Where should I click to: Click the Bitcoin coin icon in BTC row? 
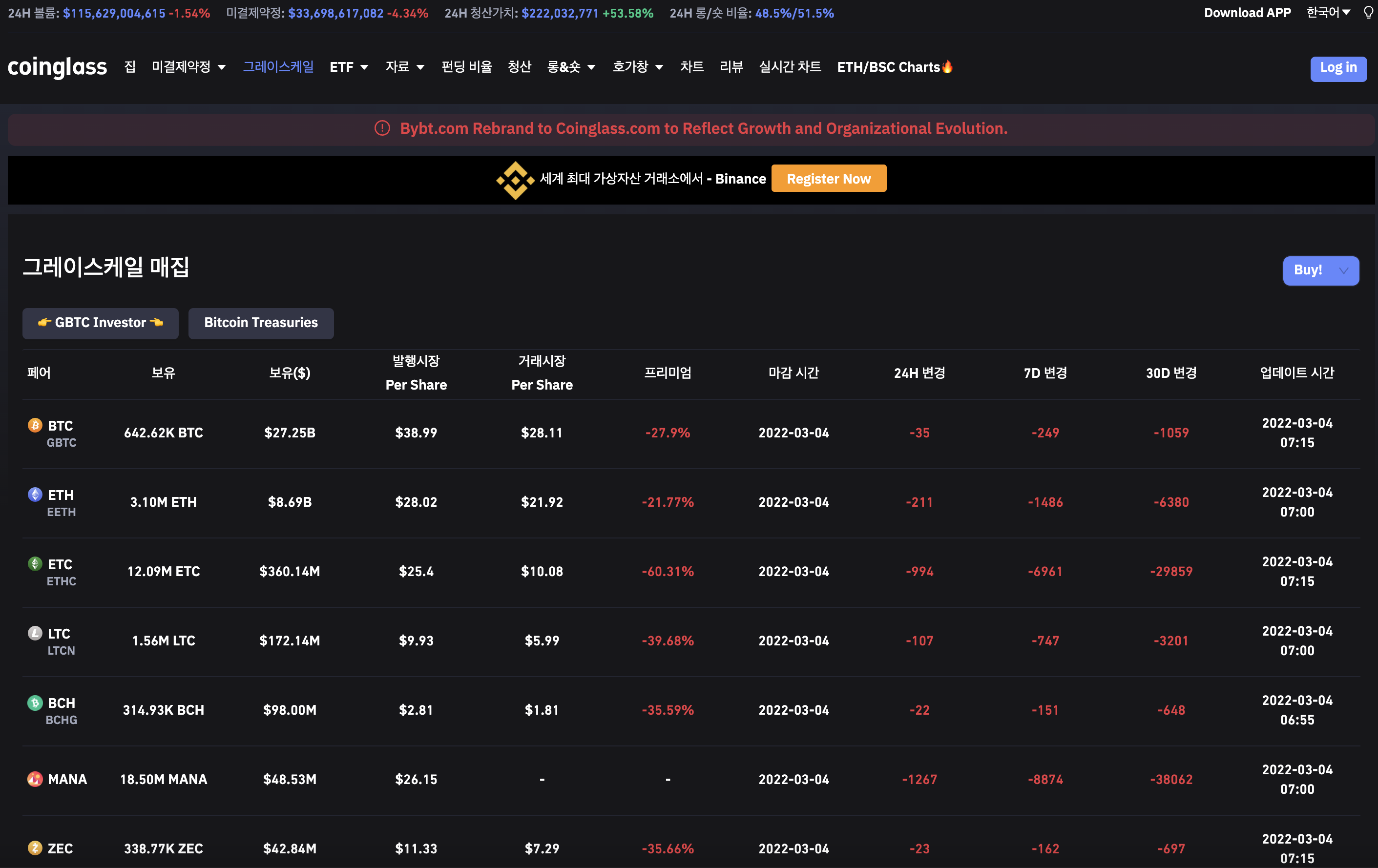(x=35, y=425)
